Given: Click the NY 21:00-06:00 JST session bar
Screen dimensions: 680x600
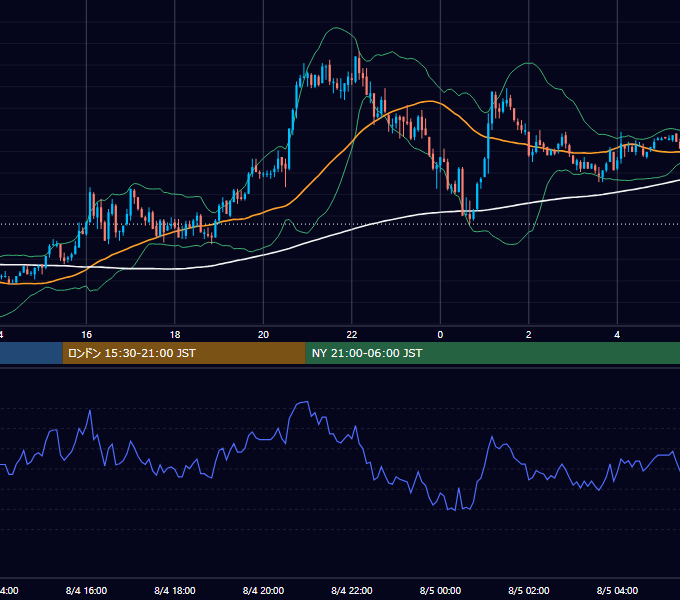Looking at the screenshot, I should pos(493,353).
